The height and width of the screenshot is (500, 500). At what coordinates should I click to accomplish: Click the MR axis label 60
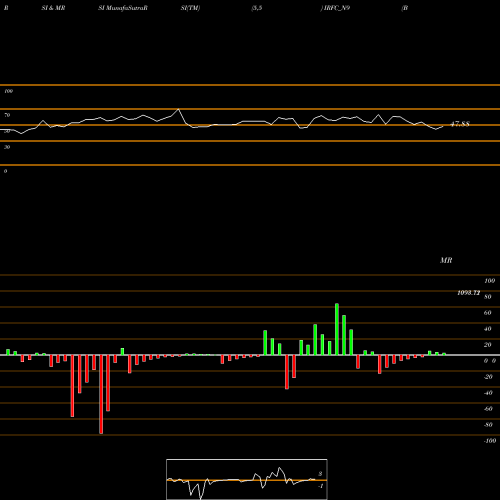[488, 313]
